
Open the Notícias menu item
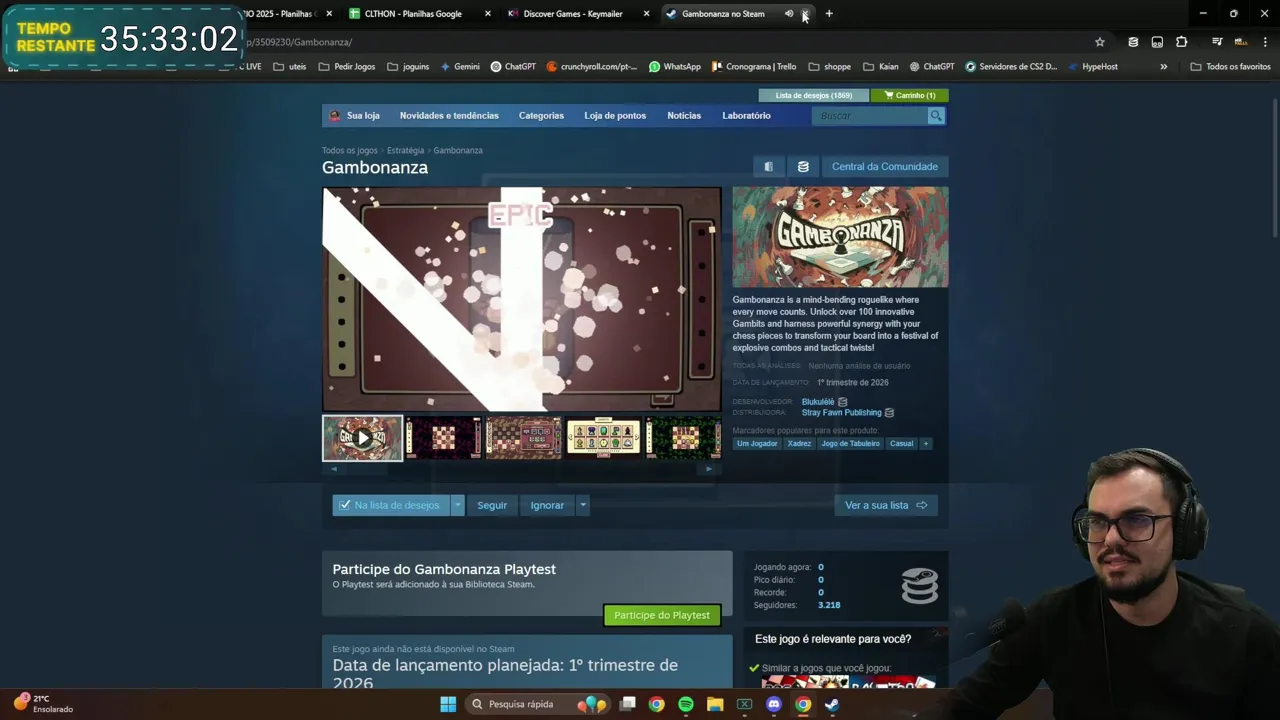[x=684, y=116]
